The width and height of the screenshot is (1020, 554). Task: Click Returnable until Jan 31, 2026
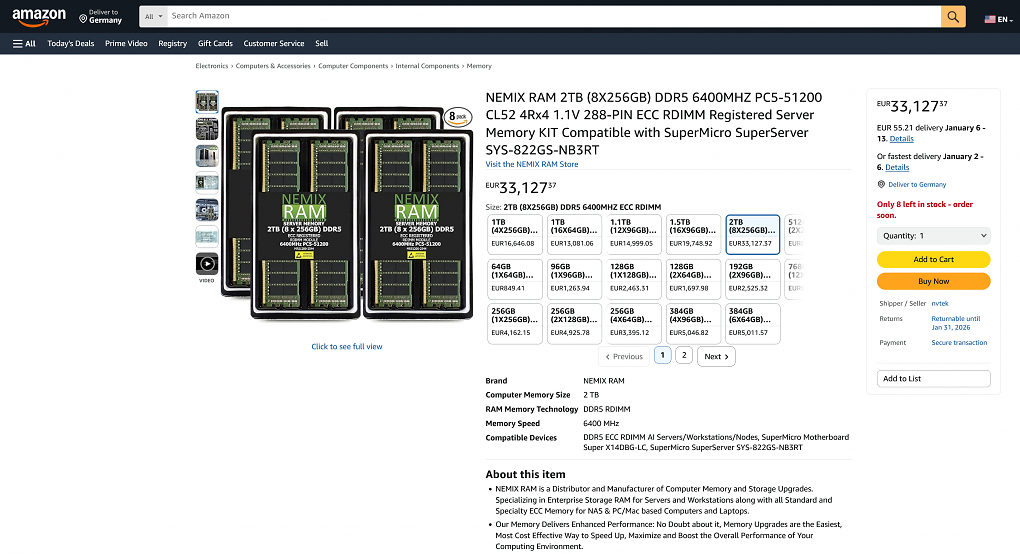point(956,323)
